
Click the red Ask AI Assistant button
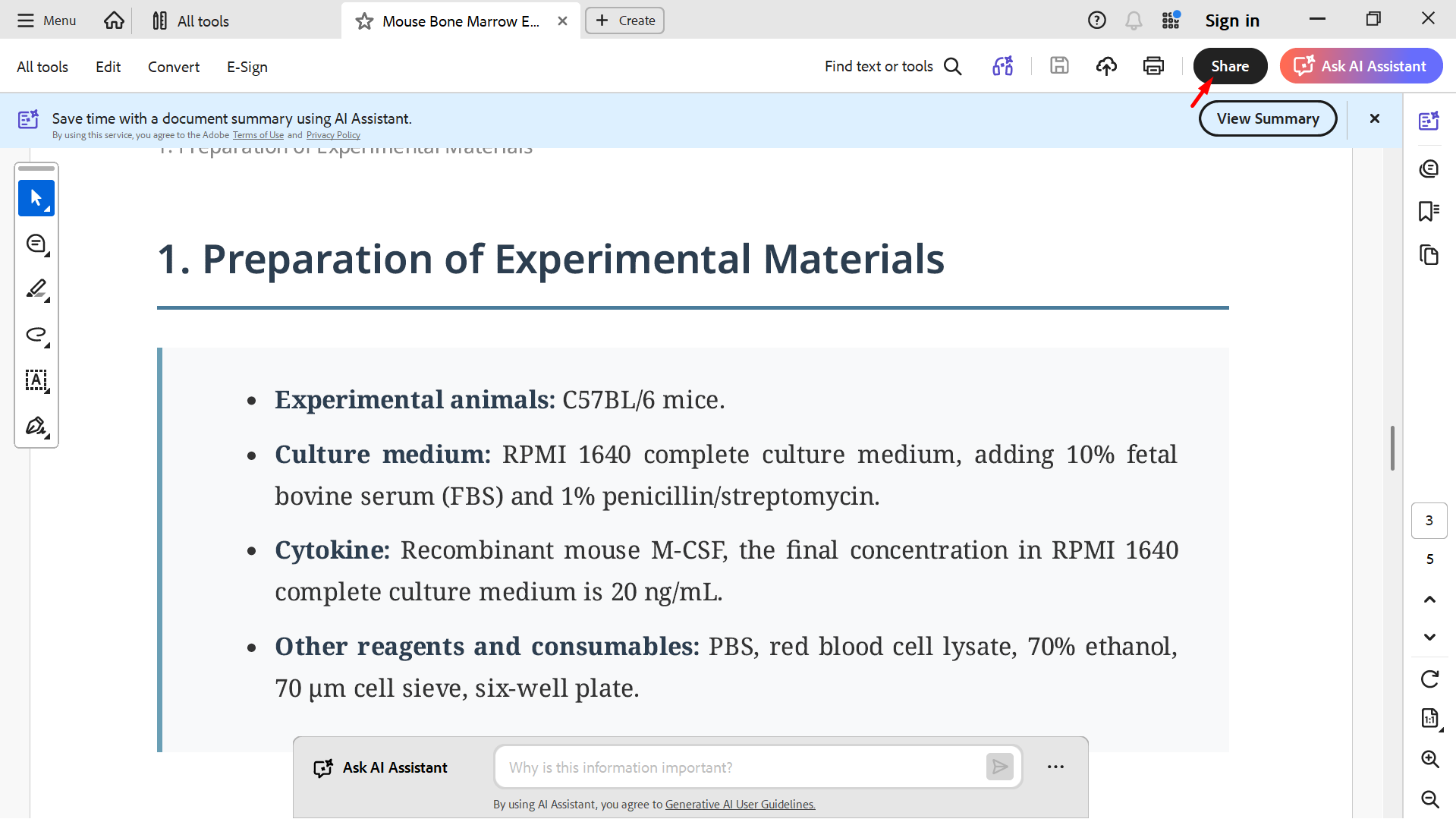point(1360,66)
